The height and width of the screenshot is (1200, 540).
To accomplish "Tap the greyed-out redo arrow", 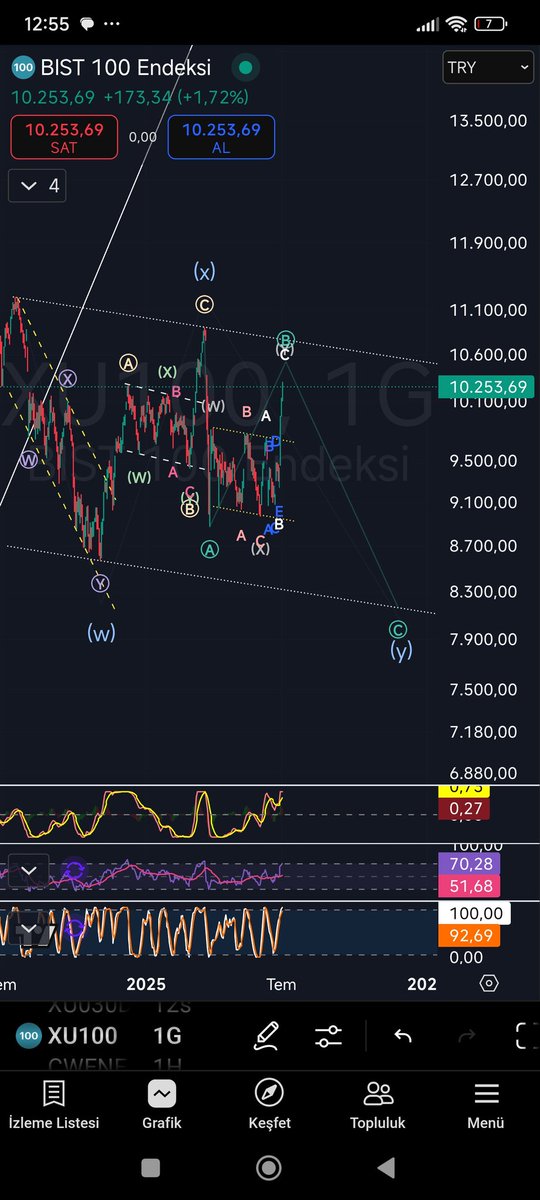I will click(x=466, y=1036).
